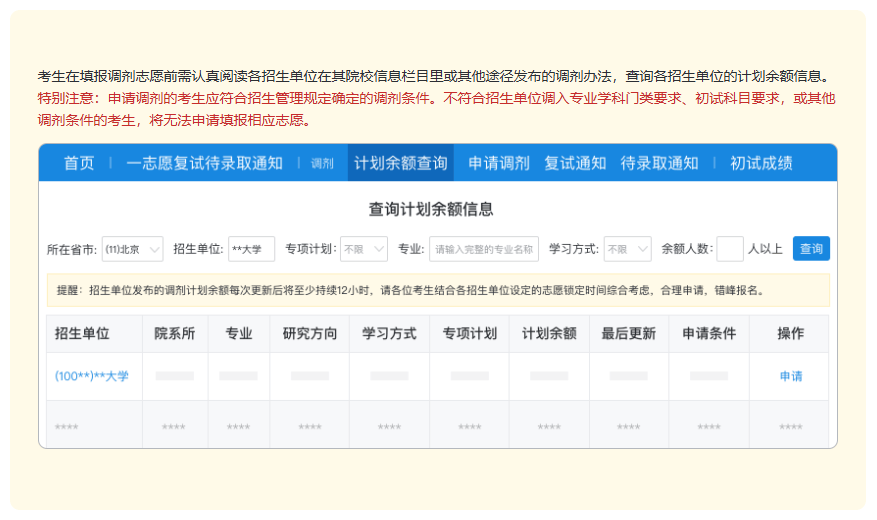Open the 首页 tab in navigation bar
The height and width of the screenshot is (520, 877).
(x=79, y=163)
